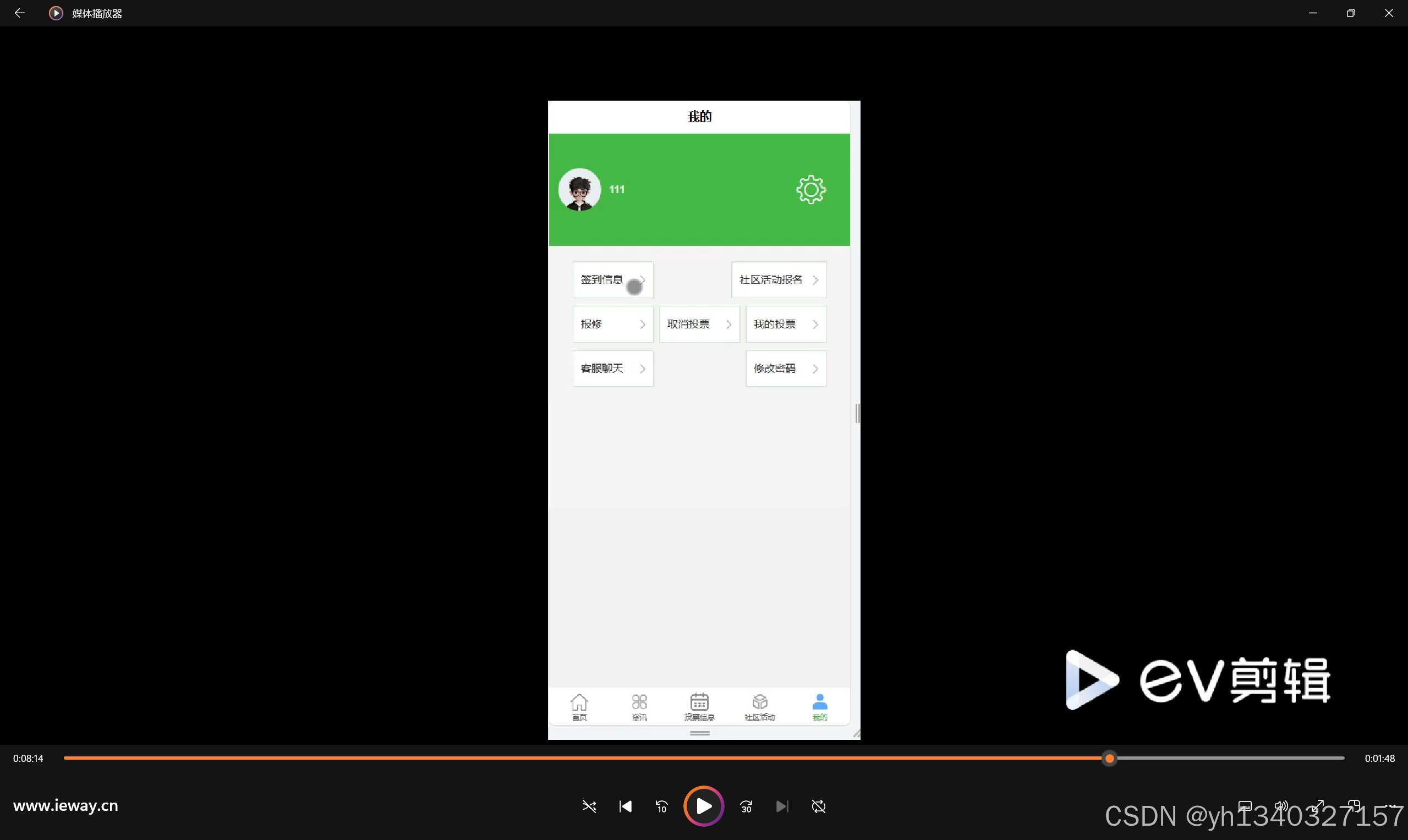Click the settings gear icon in profile header

coord(810,190)
